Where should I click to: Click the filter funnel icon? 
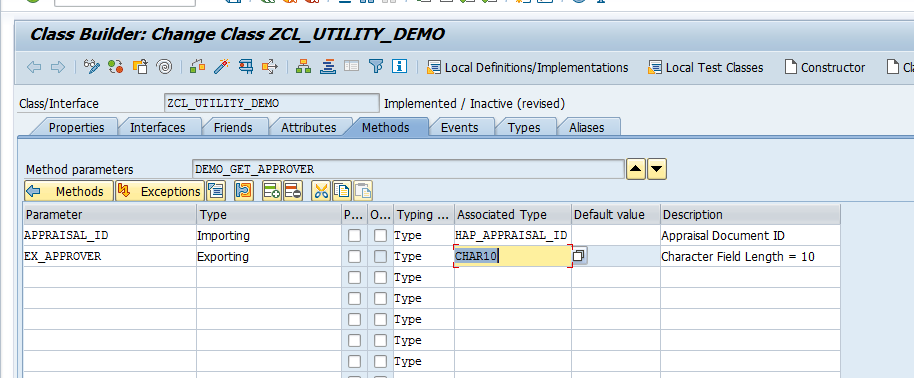coord(376,66)
